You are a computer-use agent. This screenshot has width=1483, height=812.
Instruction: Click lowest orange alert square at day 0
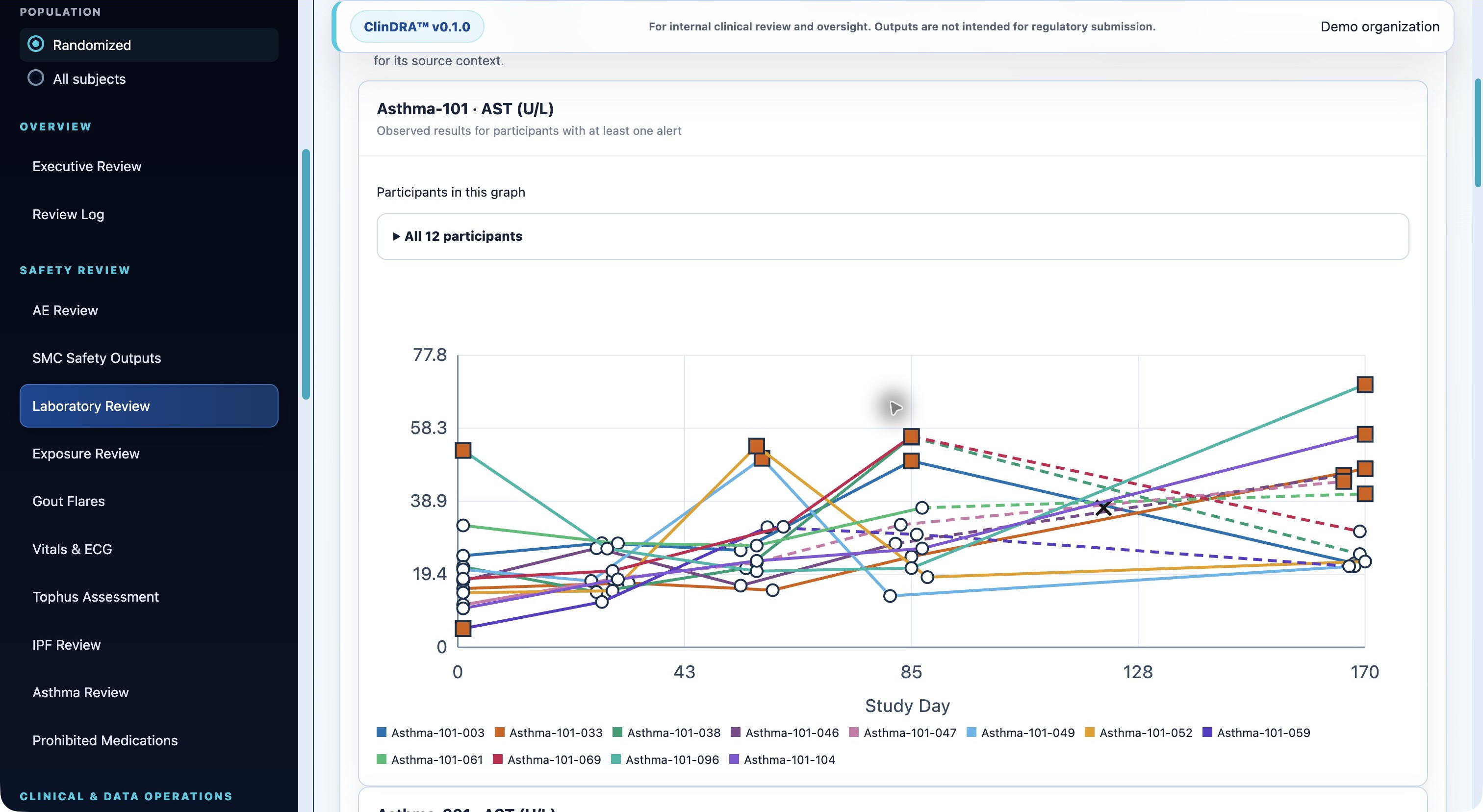pyautogui.click(x=463, y=629)
